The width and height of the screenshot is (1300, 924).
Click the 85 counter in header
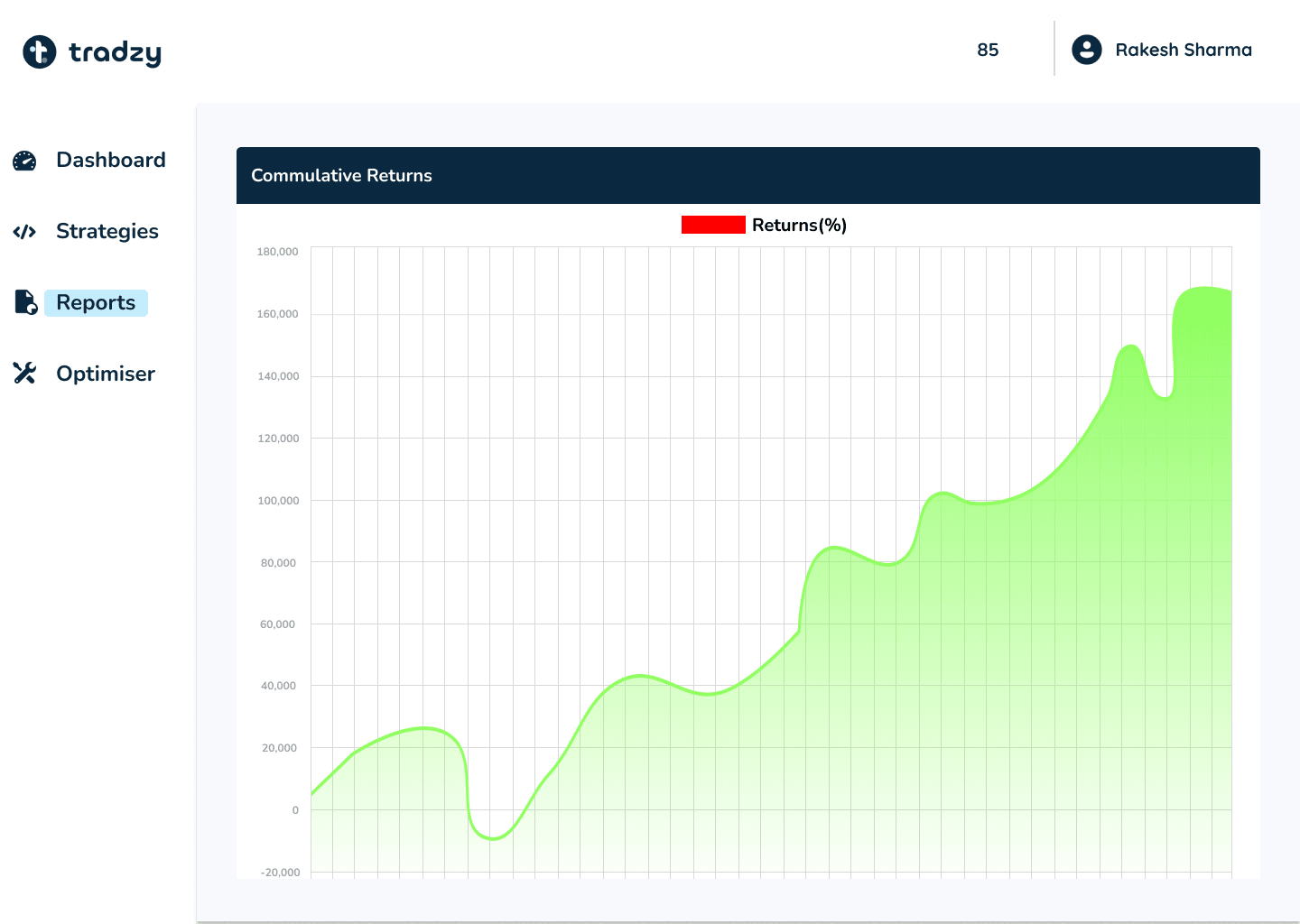[988, 50]
